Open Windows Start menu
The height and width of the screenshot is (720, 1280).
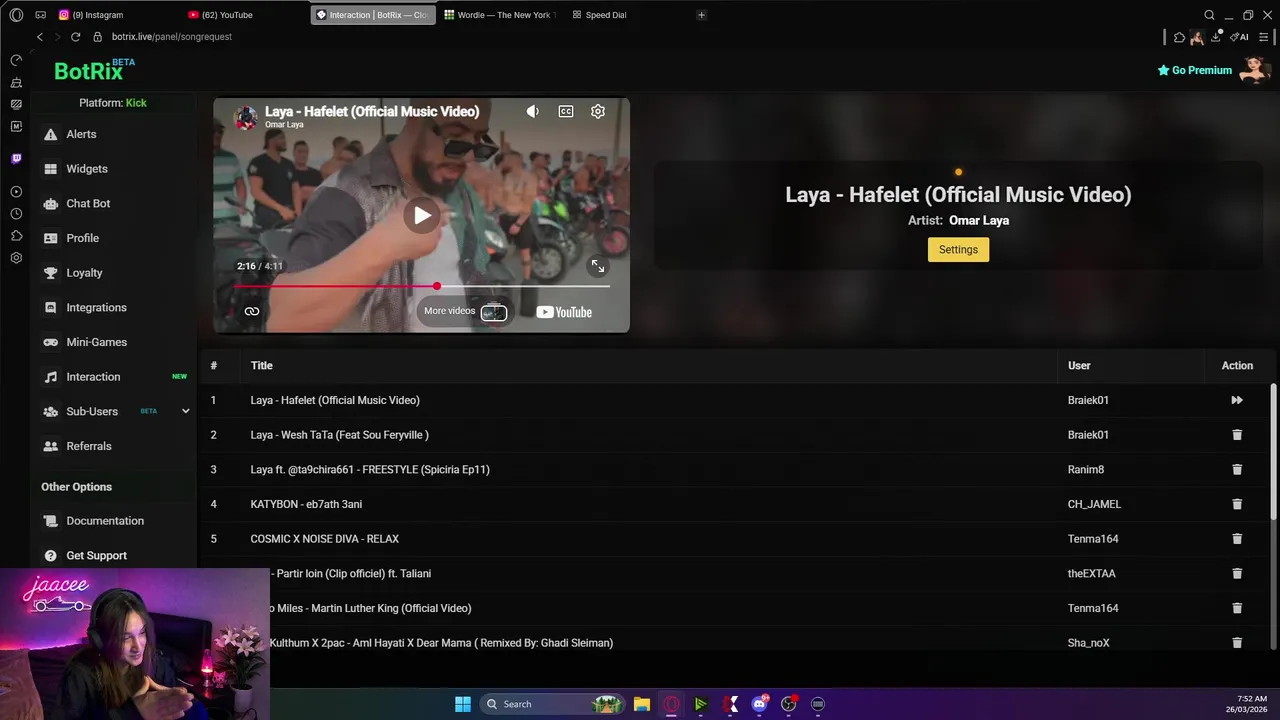tap(463, 704)
